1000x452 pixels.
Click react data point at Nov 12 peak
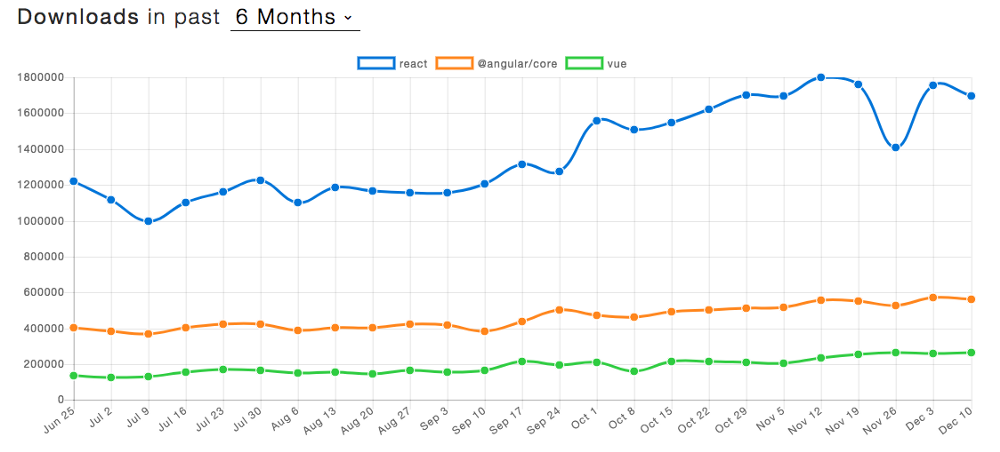click(821, 77)
